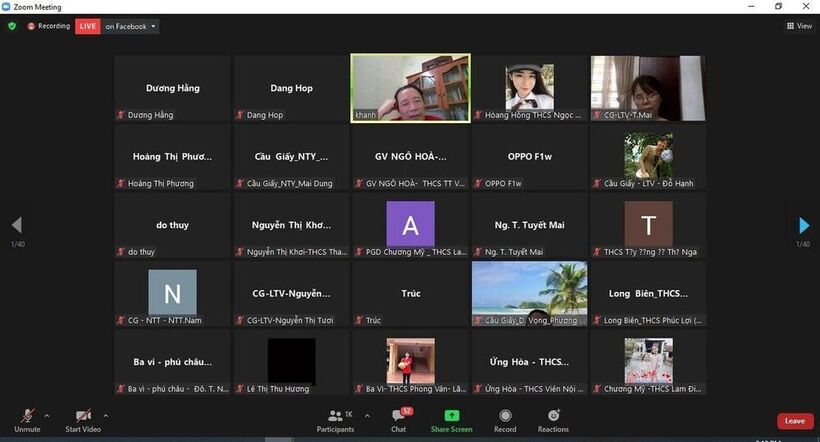
Task: Open the Participants list
Action: click(x=335, y=419)
